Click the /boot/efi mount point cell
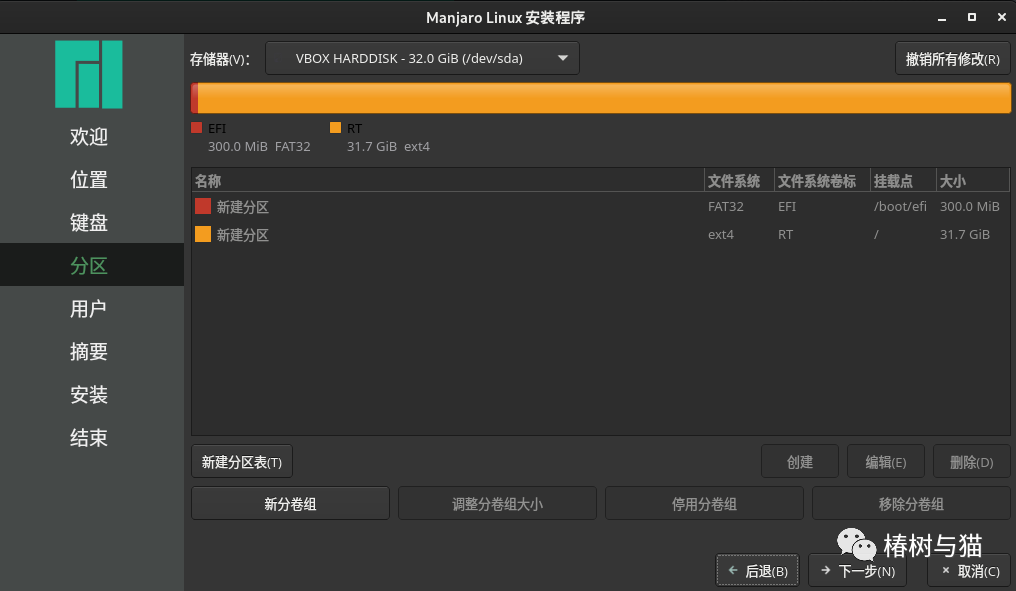Screen dimensions: 1016x591 pyautogui.click(x=900, y=207)
